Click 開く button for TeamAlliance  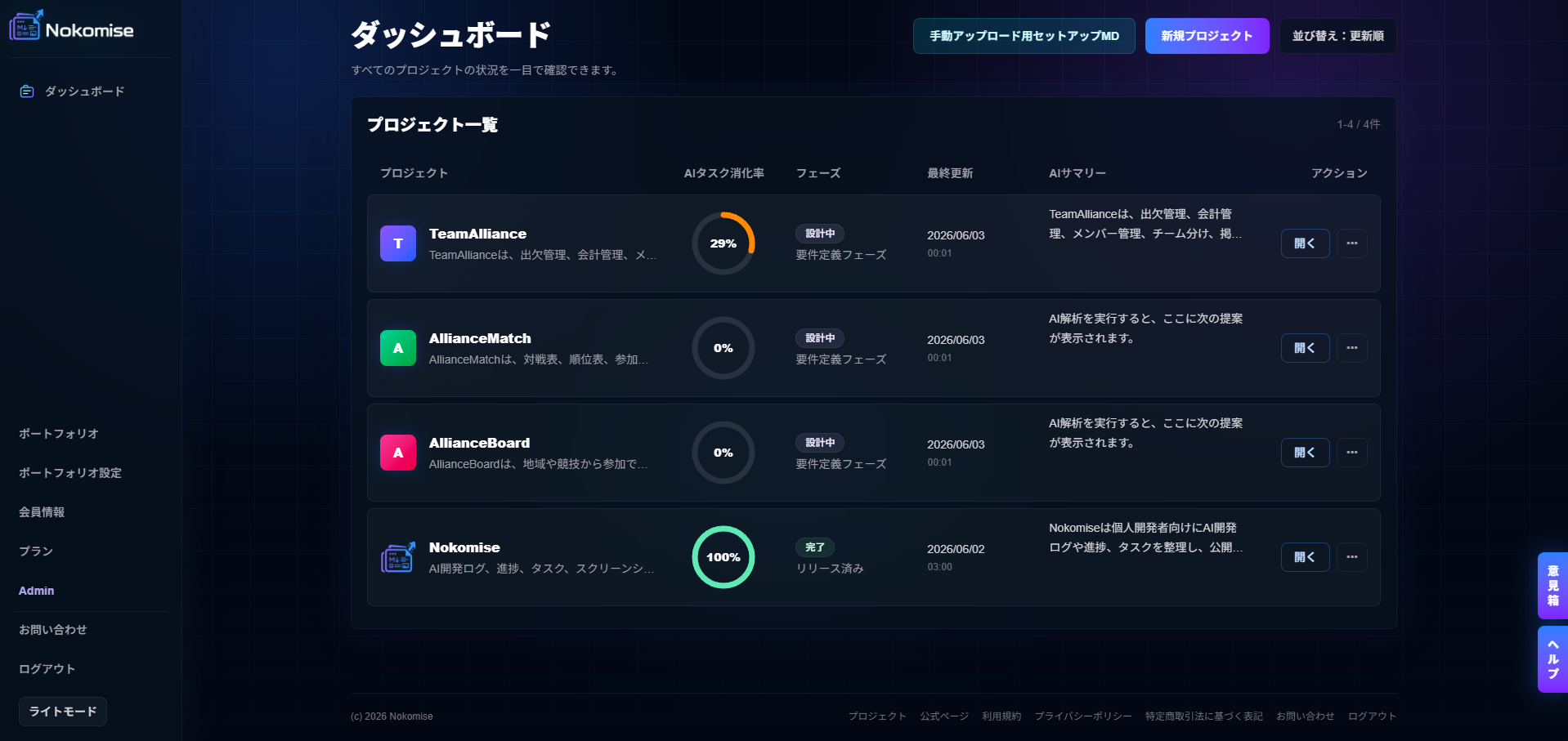coord(1305,243)
